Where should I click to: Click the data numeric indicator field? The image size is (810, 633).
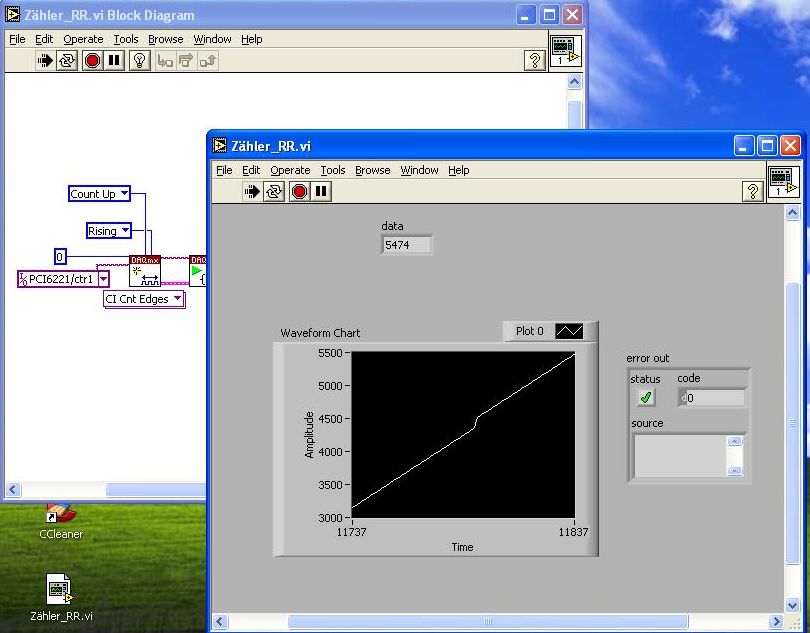tap(407, 245)
